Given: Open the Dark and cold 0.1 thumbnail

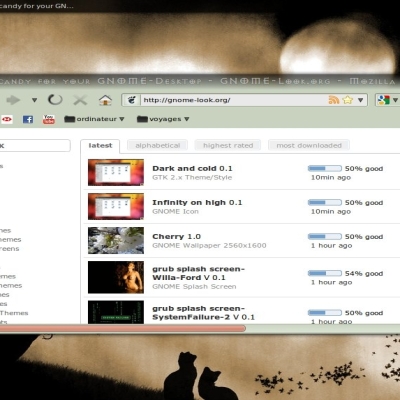Looking at the screenshot, I should click(116, 172).
